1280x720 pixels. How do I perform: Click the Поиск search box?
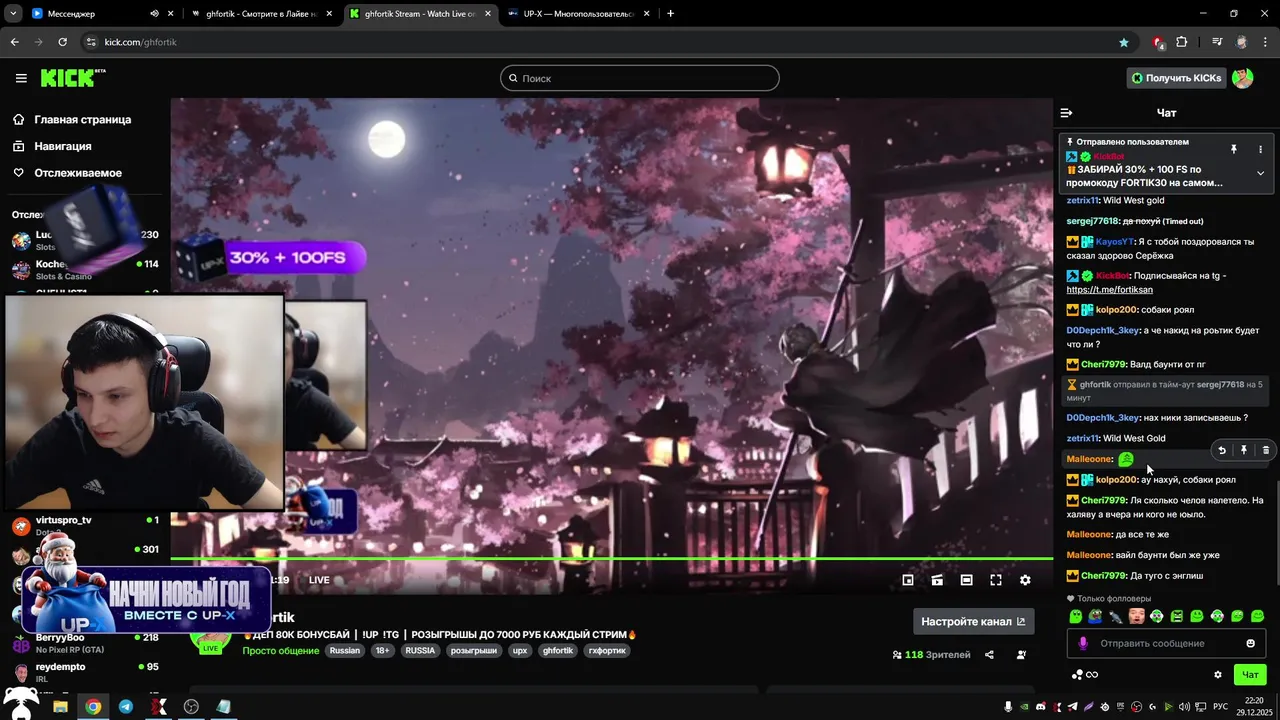click(640, 78)
